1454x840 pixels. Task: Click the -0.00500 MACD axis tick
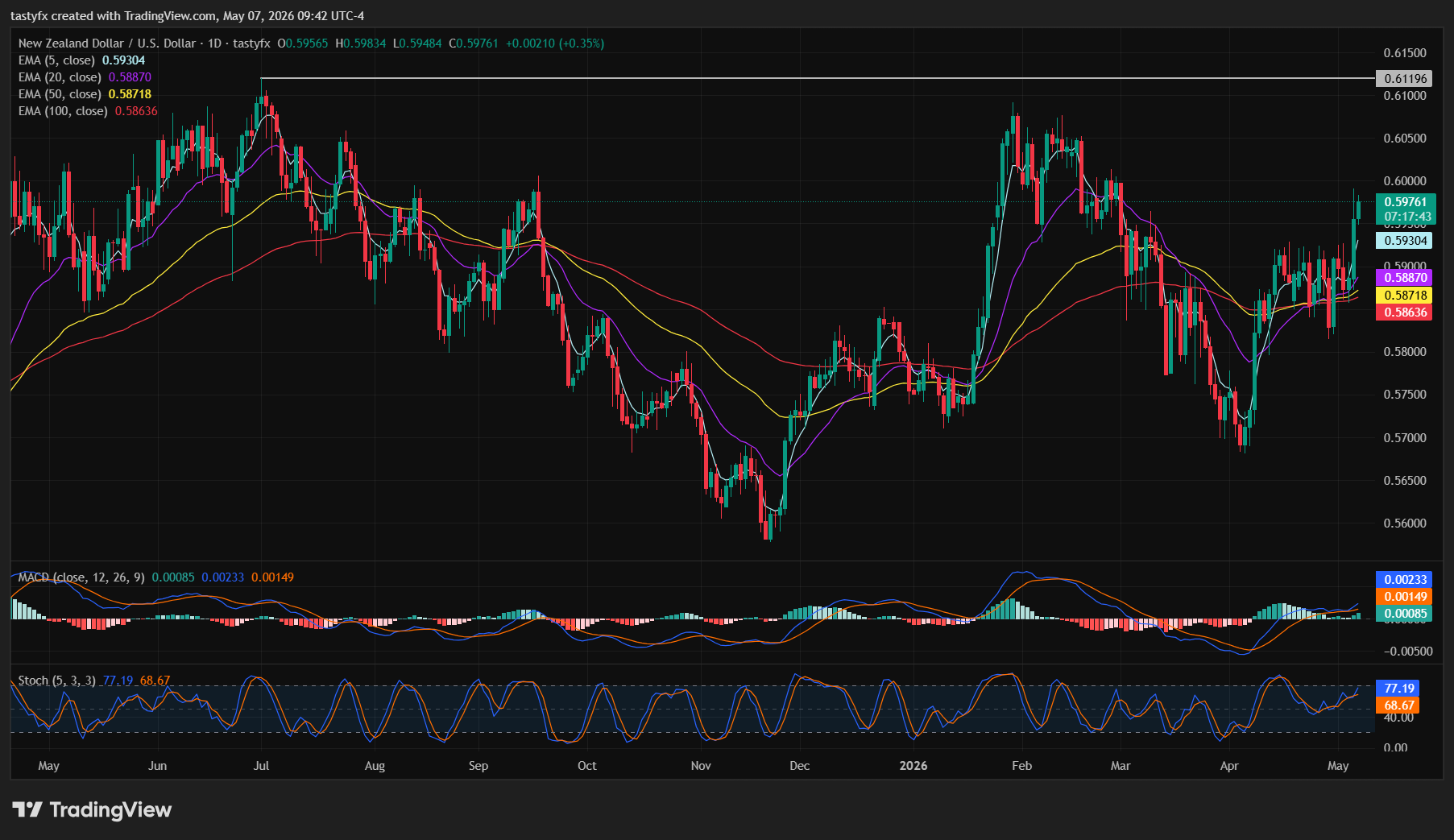pos(1407,652)
